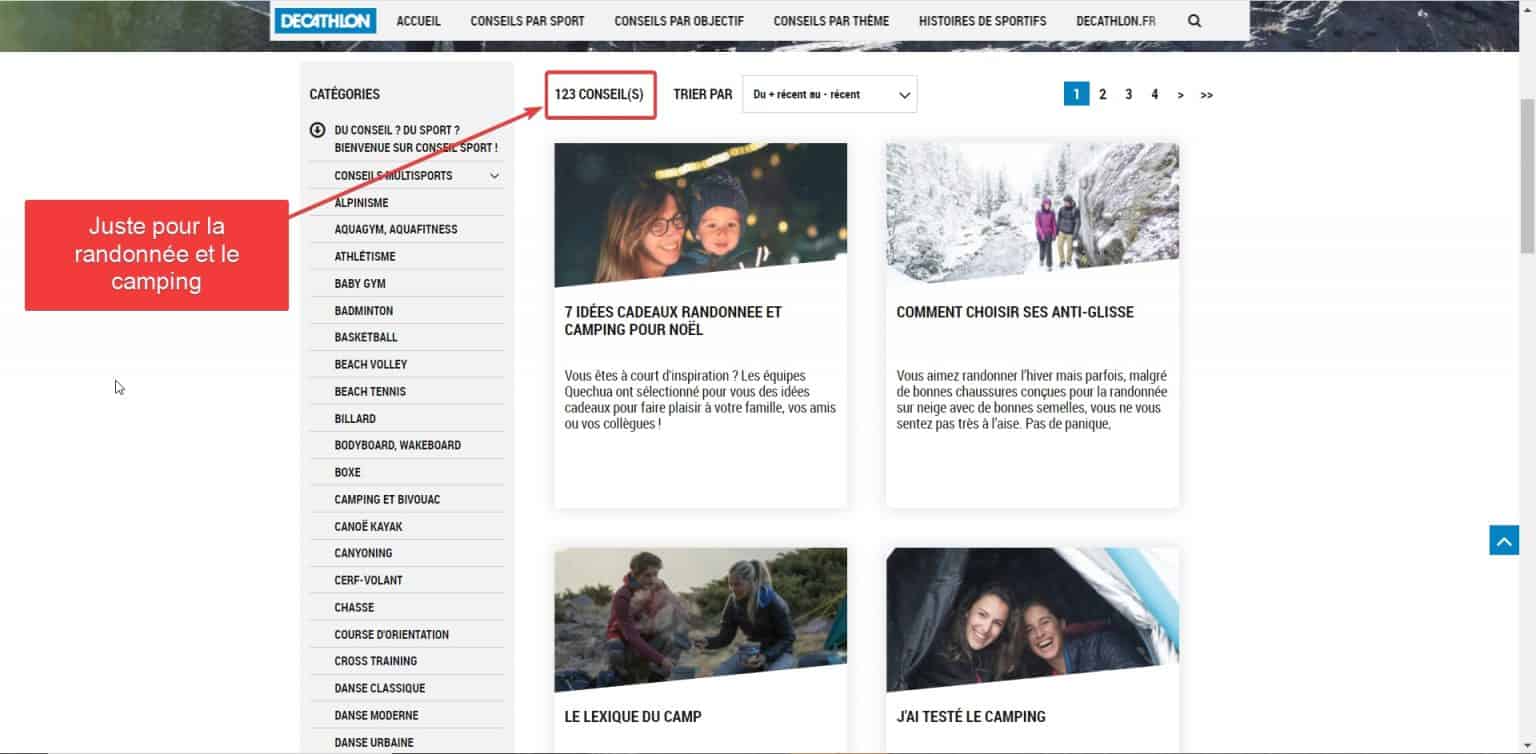Select 'Du + récent au - récent' sorting option
This screenshot has height=754, width=1536.
pos(810,93)
